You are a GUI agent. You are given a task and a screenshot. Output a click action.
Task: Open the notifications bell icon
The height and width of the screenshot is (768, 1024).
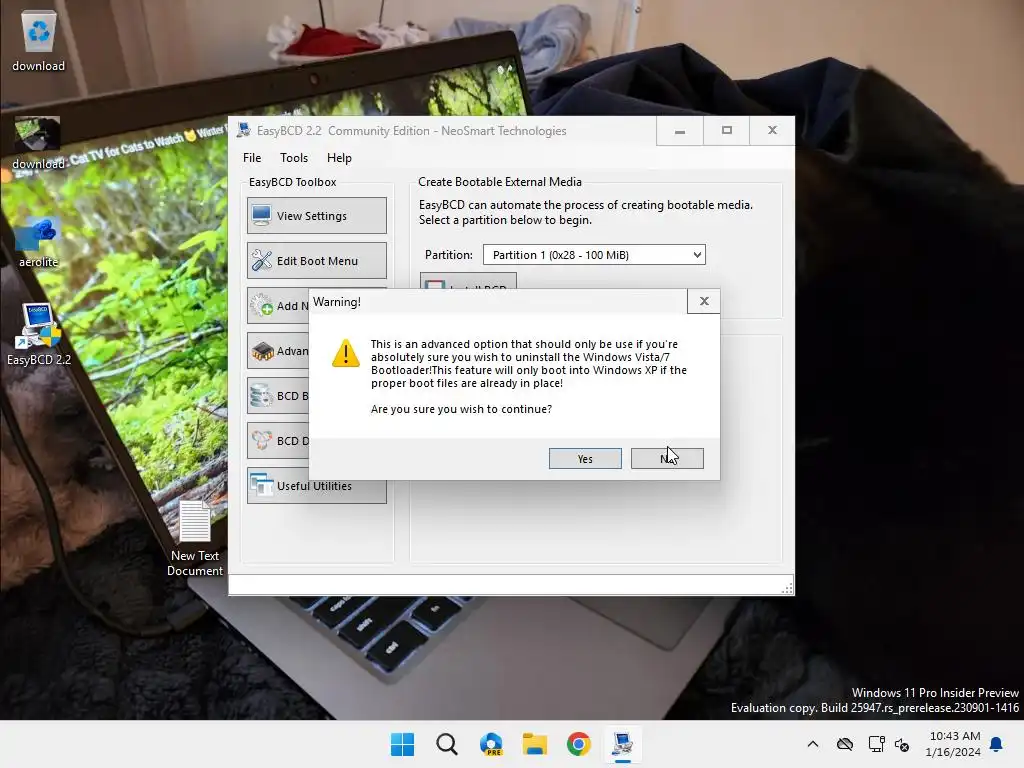pos(997,744)
